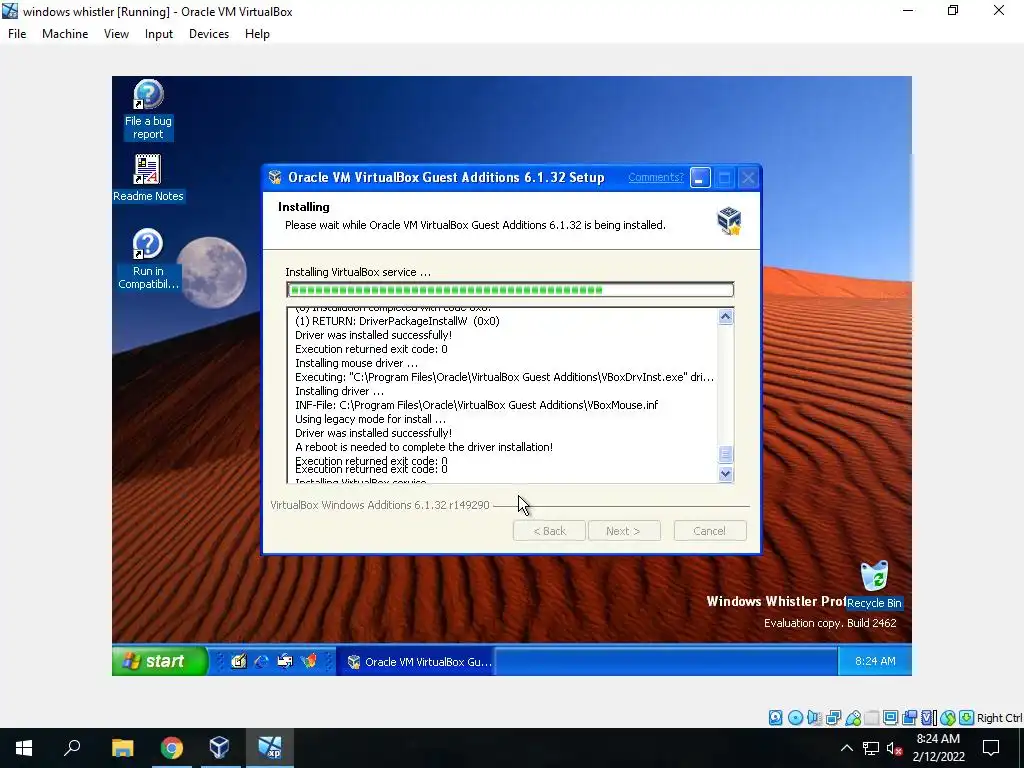Click the log scrollbar thumb
Screen dimensions: 1024x768
tap(725, 454)
